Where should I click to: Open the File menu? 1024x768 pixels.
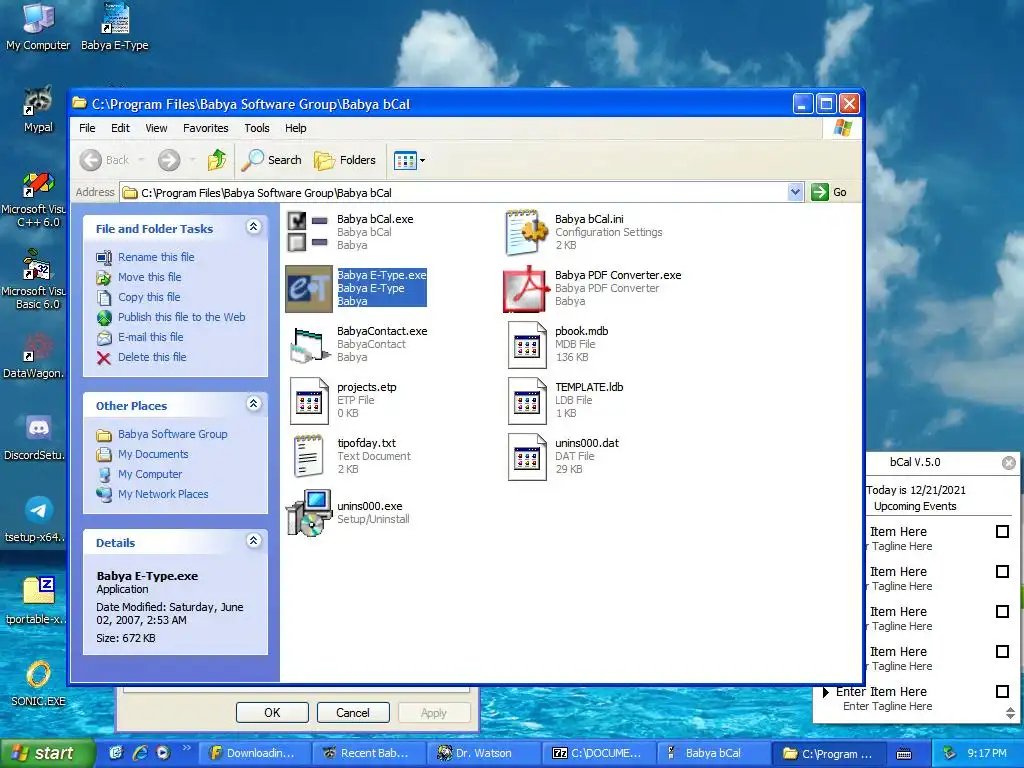tap(87, 128)
